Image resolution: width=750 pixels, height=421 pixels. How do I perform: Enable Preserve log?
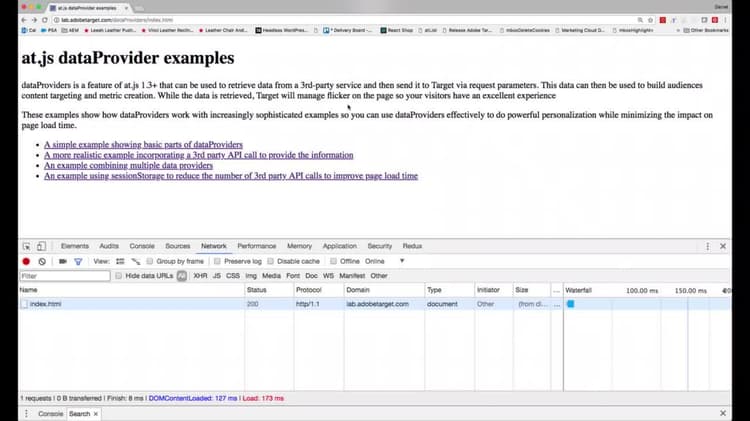[x=217, y=261]
